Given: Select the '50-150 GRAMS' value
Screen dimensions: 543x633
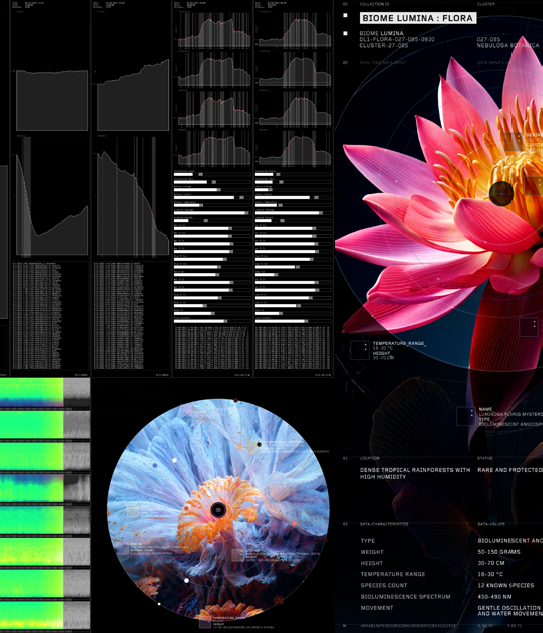Looking at the screenshot, I should pyautogui.click(x=499, y=552).
